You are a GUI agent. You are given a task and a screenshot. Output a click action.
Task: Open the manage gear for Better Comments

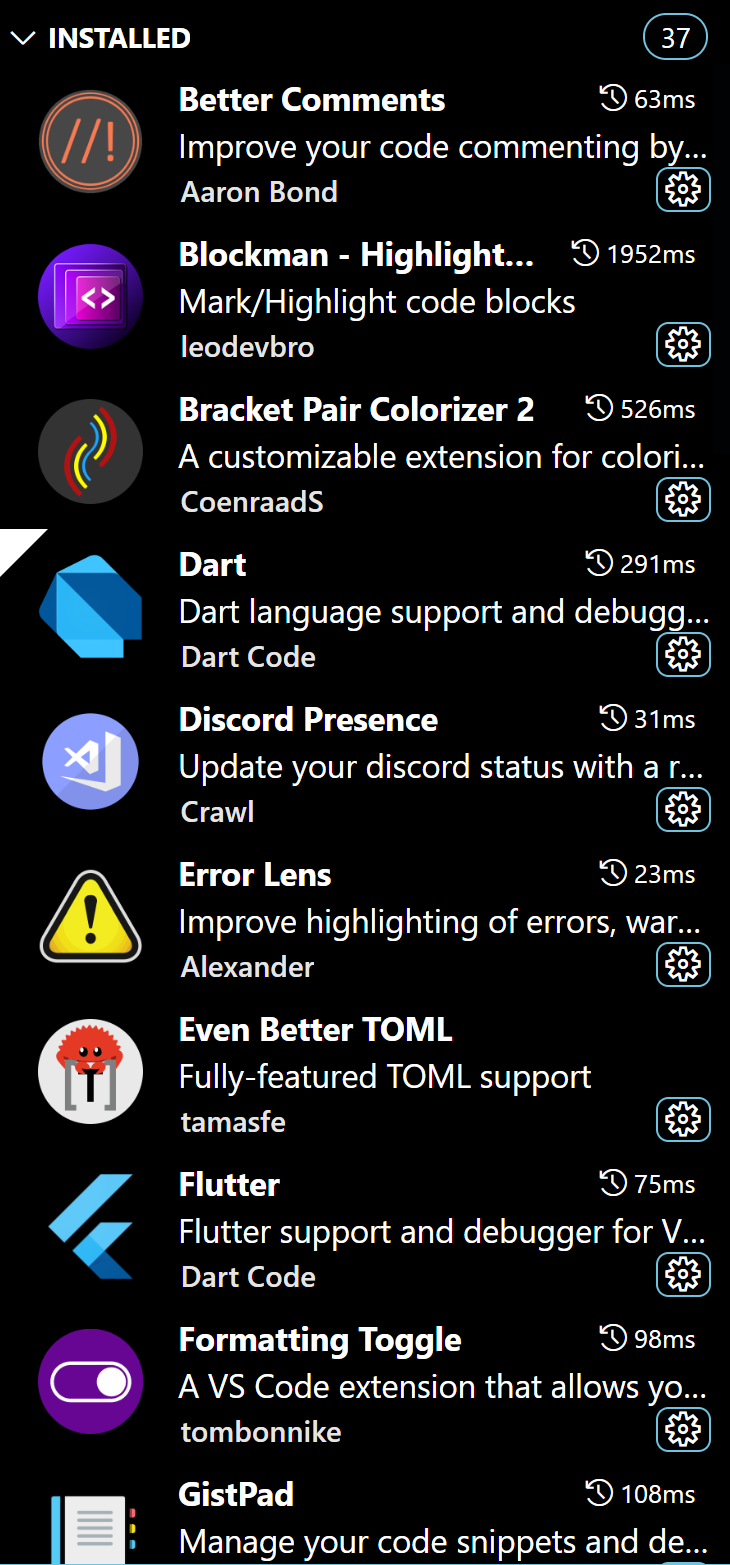683,189
